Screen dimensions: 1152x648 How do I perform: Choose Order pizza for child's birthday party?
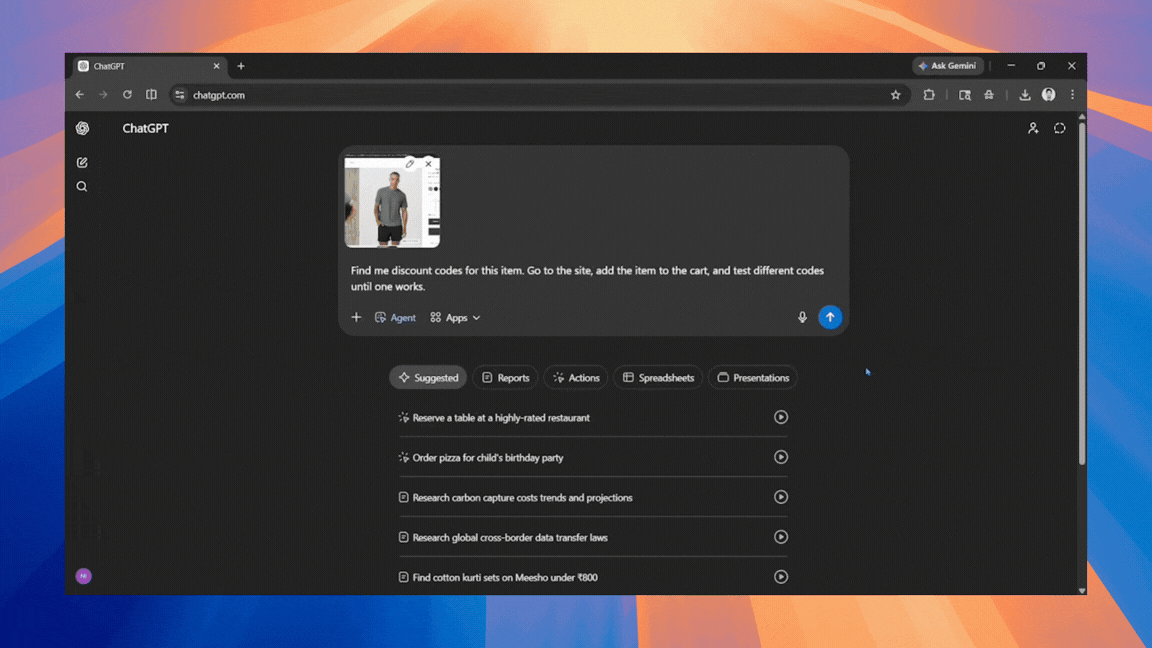(488, 458)
